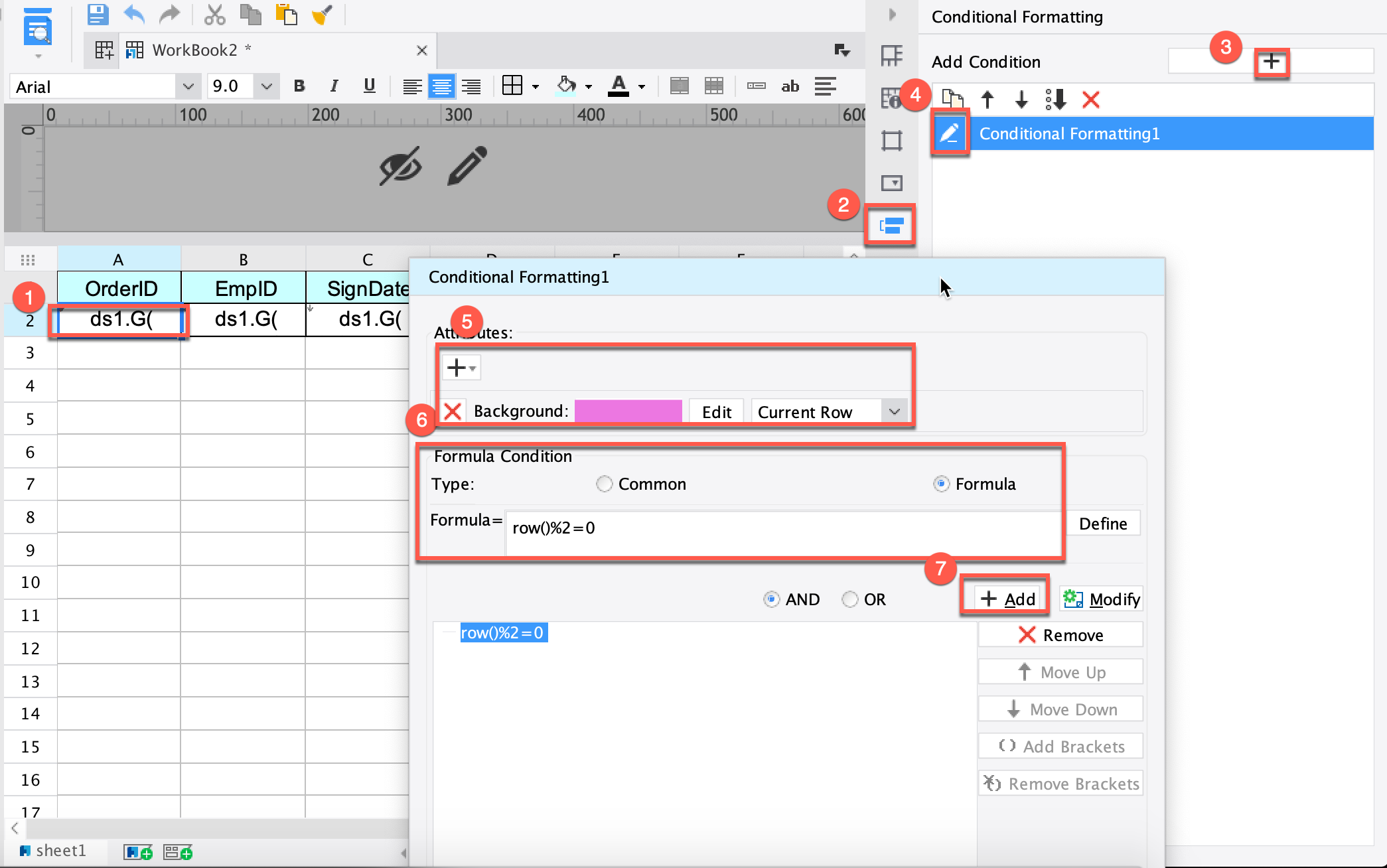The height and width of the screenshot is (868, 1387).
Task: Expand the font color dropdown arrow
Action: (641, 87)
